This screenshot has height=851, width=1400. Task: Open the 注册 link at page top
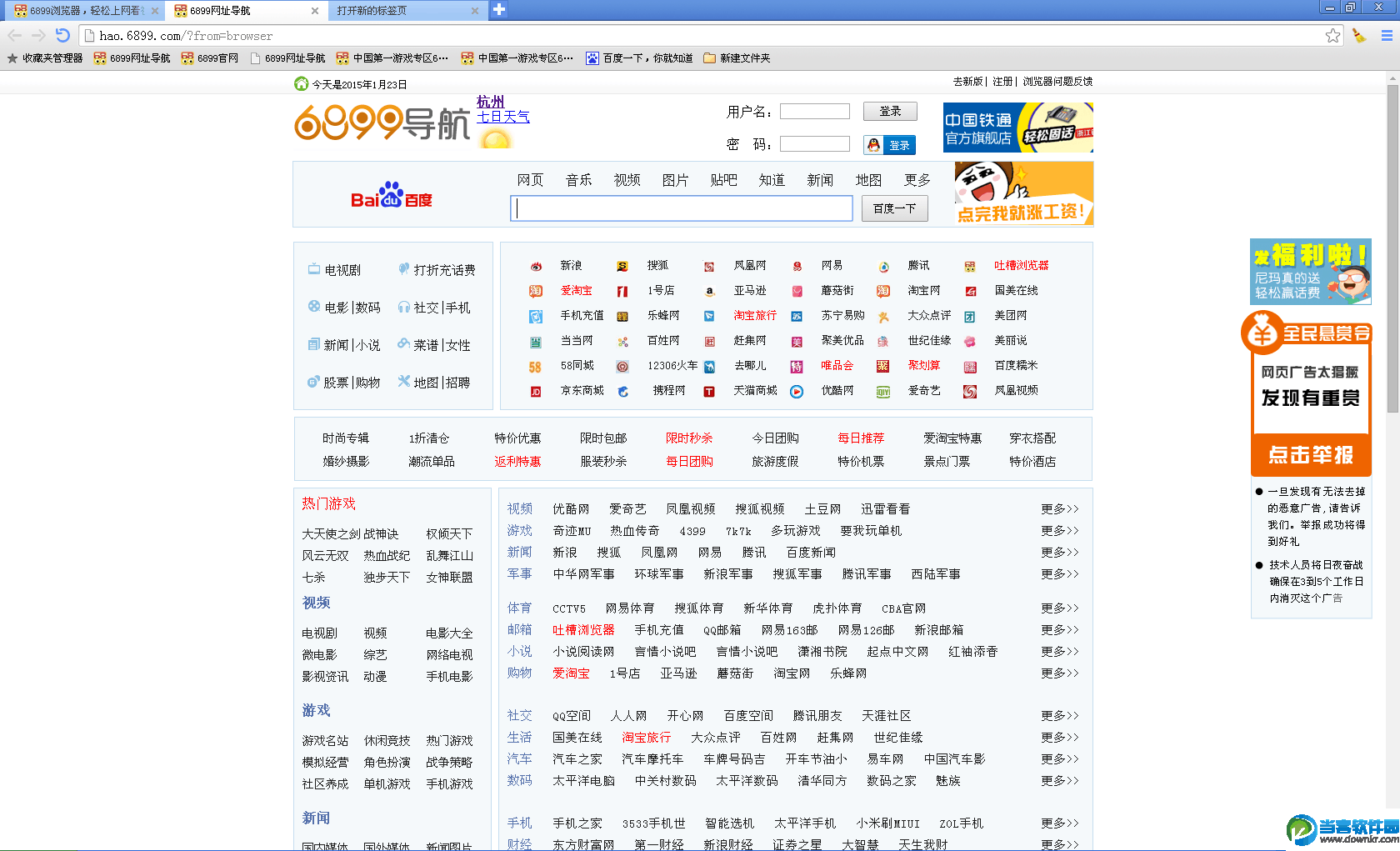coord(1002,82)
